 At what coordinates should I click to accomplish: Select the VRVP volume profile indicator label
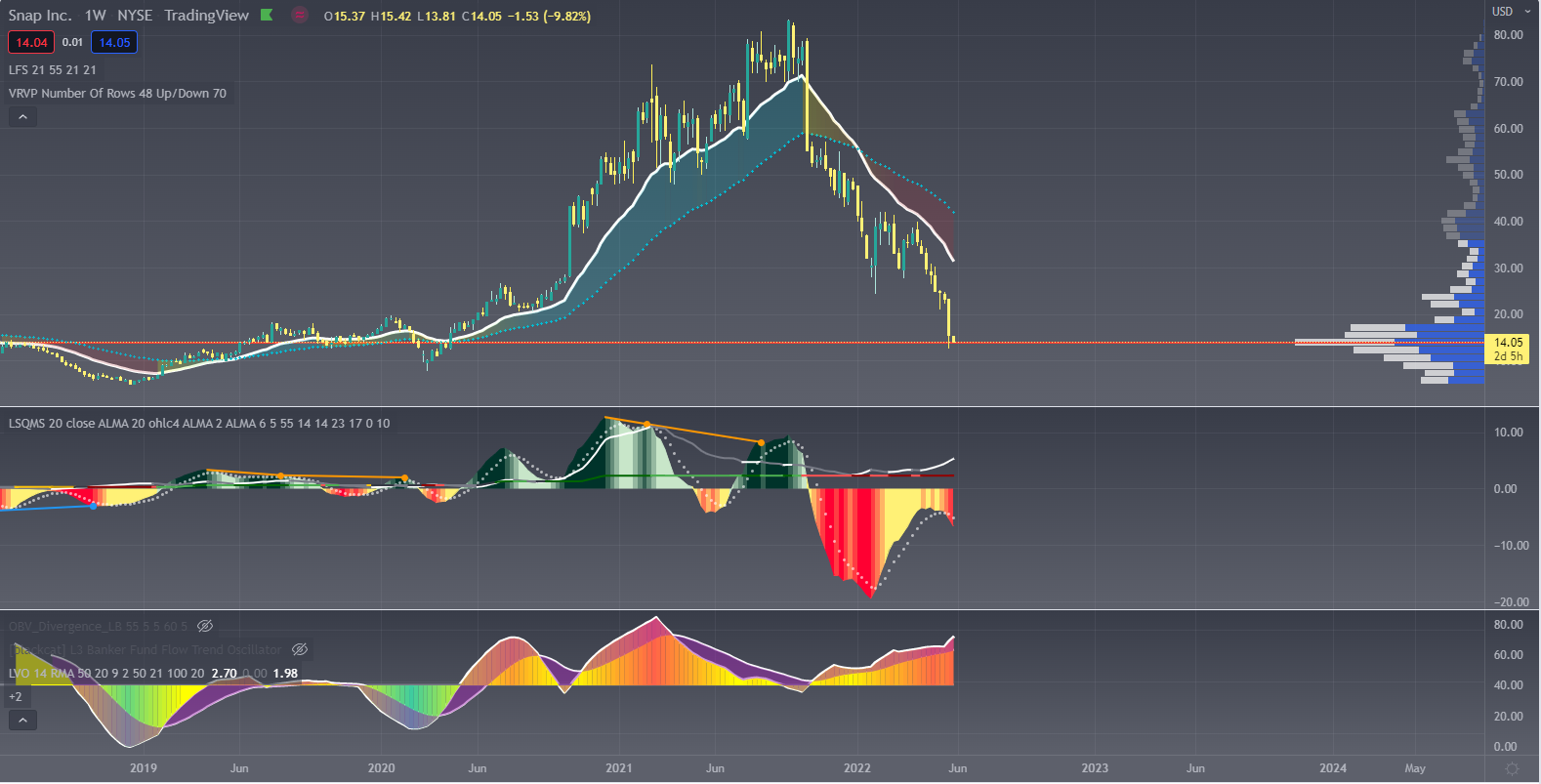(117, 94)
